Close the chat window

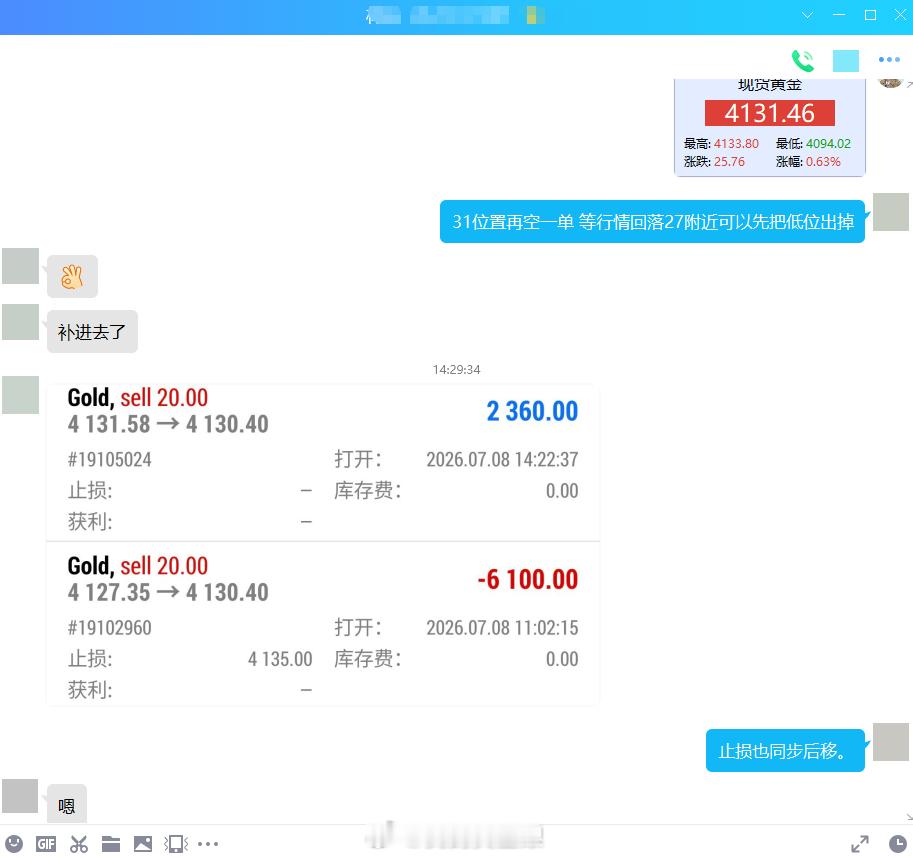point(900,15)
